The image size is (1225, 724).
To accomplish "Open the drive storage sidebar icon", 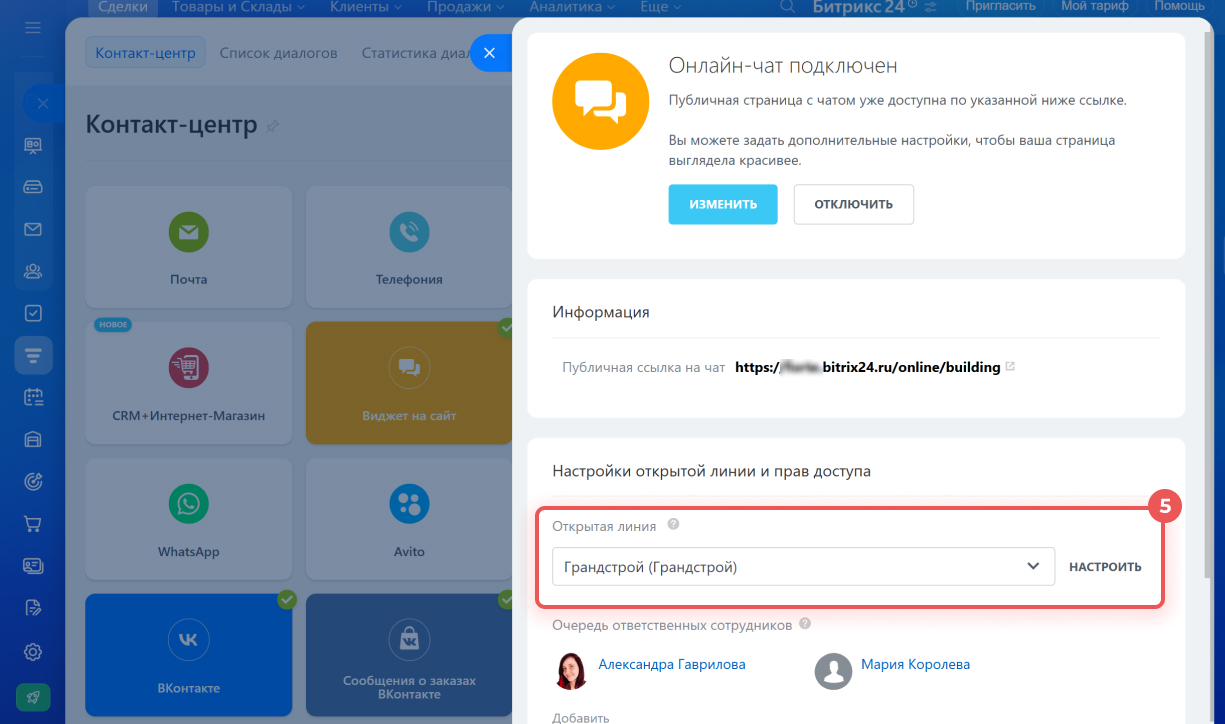I will pos(33,187).
